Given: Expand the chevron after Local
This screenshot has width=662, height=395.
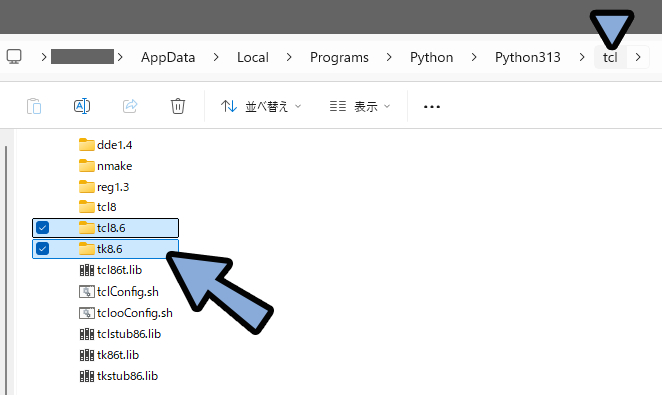Looking at the screenshot, I should (x=289, y=57).
